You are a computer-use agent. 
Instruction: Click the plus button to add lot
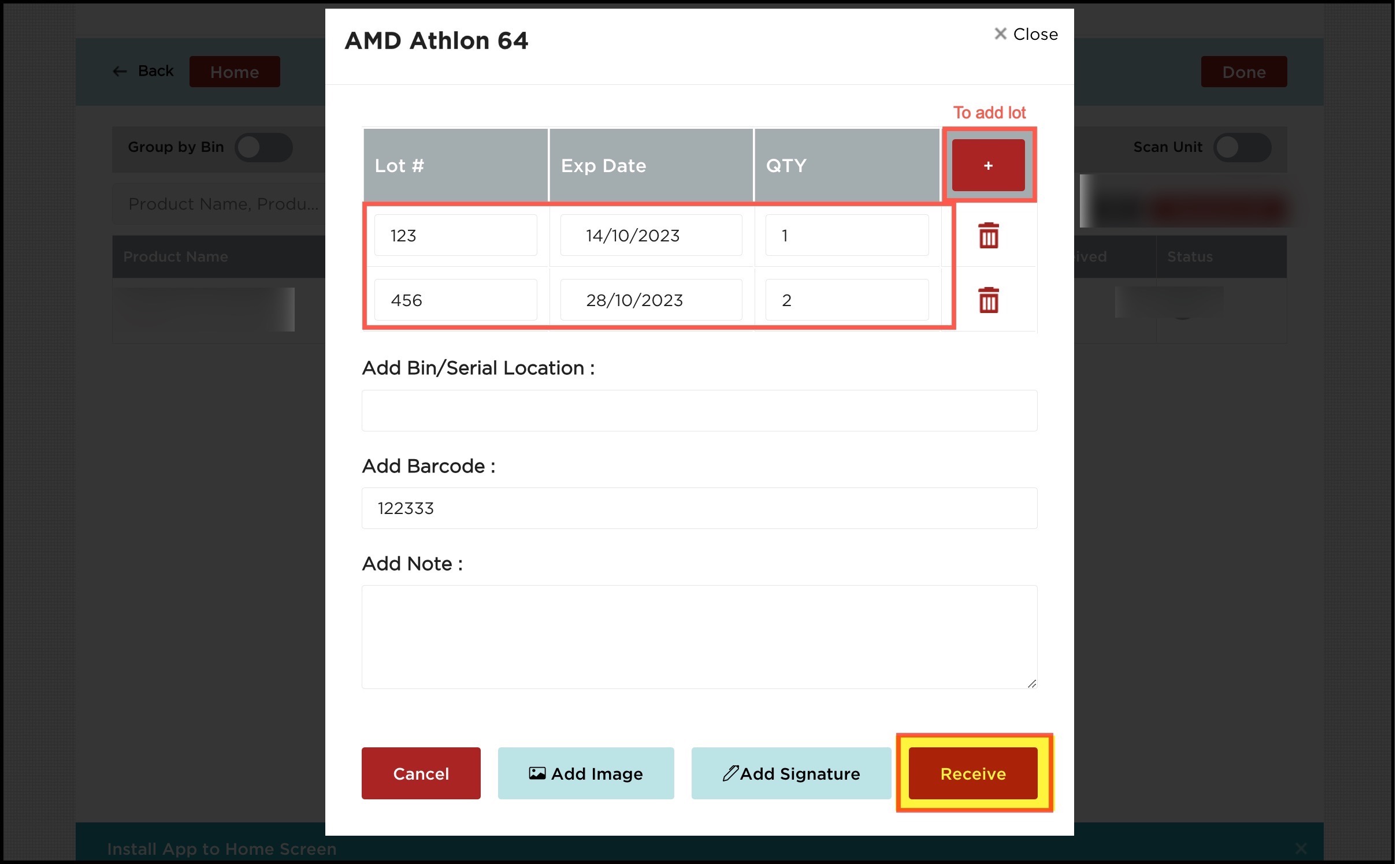[x=988, y=166]
